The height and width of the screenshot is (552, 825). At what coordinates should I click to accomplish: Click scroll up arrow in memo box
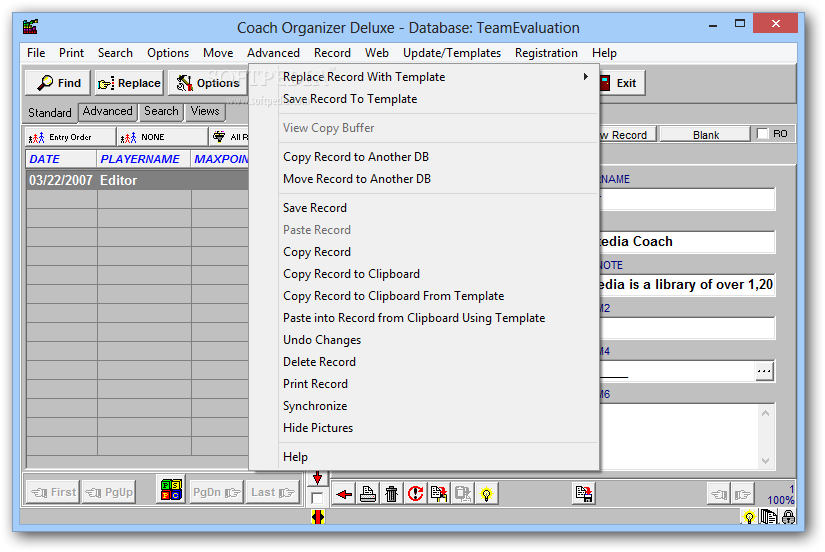point(766,413)
